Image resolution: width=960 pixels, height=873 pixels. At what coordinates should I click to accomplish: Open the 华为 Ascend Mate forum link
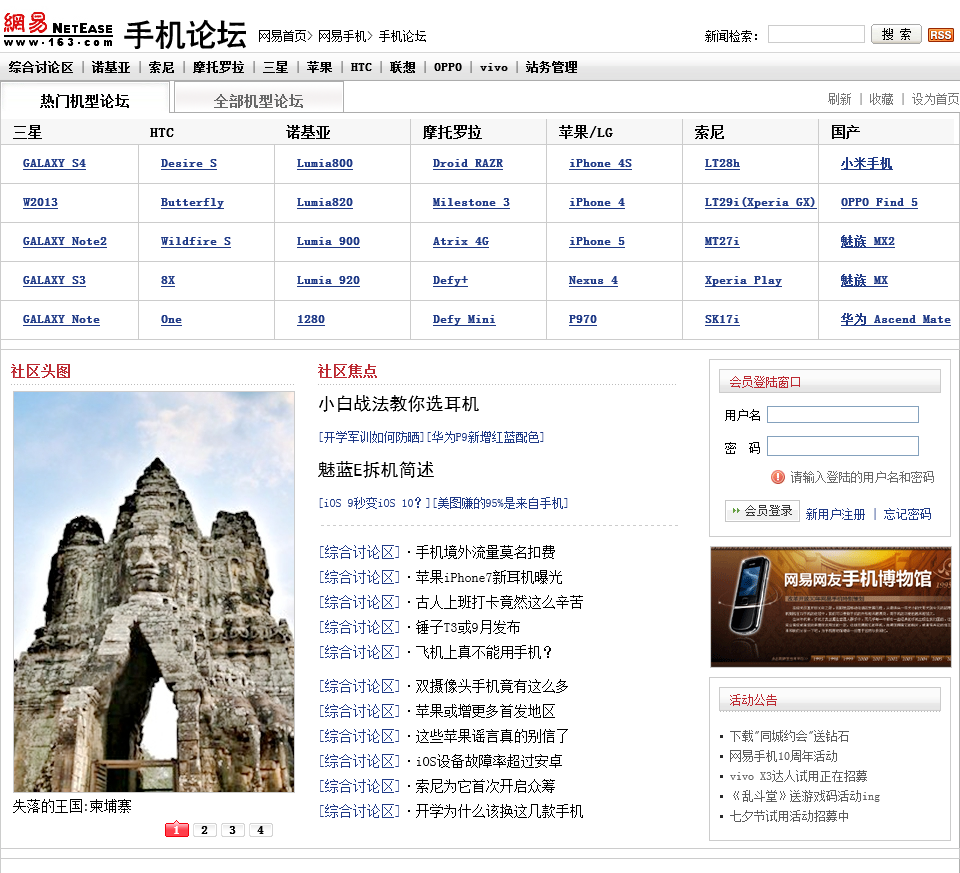896,320
